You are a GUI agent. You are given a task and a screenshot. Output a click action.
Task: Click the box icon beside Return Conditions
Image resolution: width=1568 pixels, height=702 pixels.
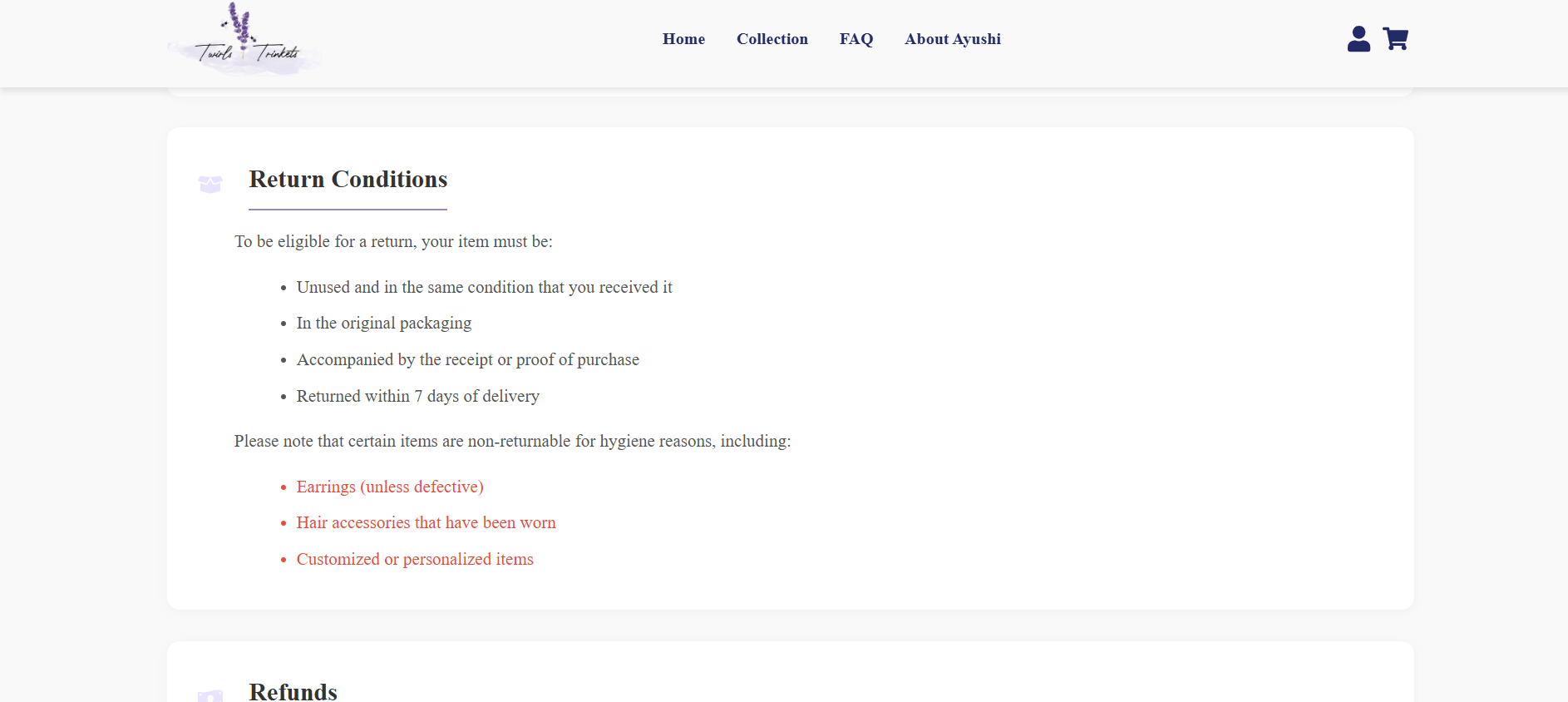(210, 184)
